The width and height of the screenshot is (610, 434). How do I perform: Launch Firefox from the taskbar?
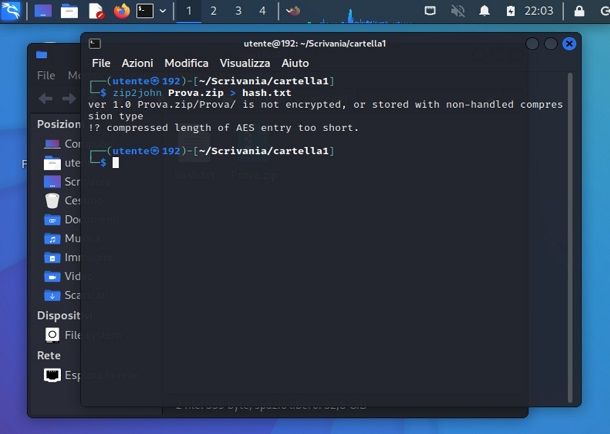pyautogui.click(x=121, y=11)
